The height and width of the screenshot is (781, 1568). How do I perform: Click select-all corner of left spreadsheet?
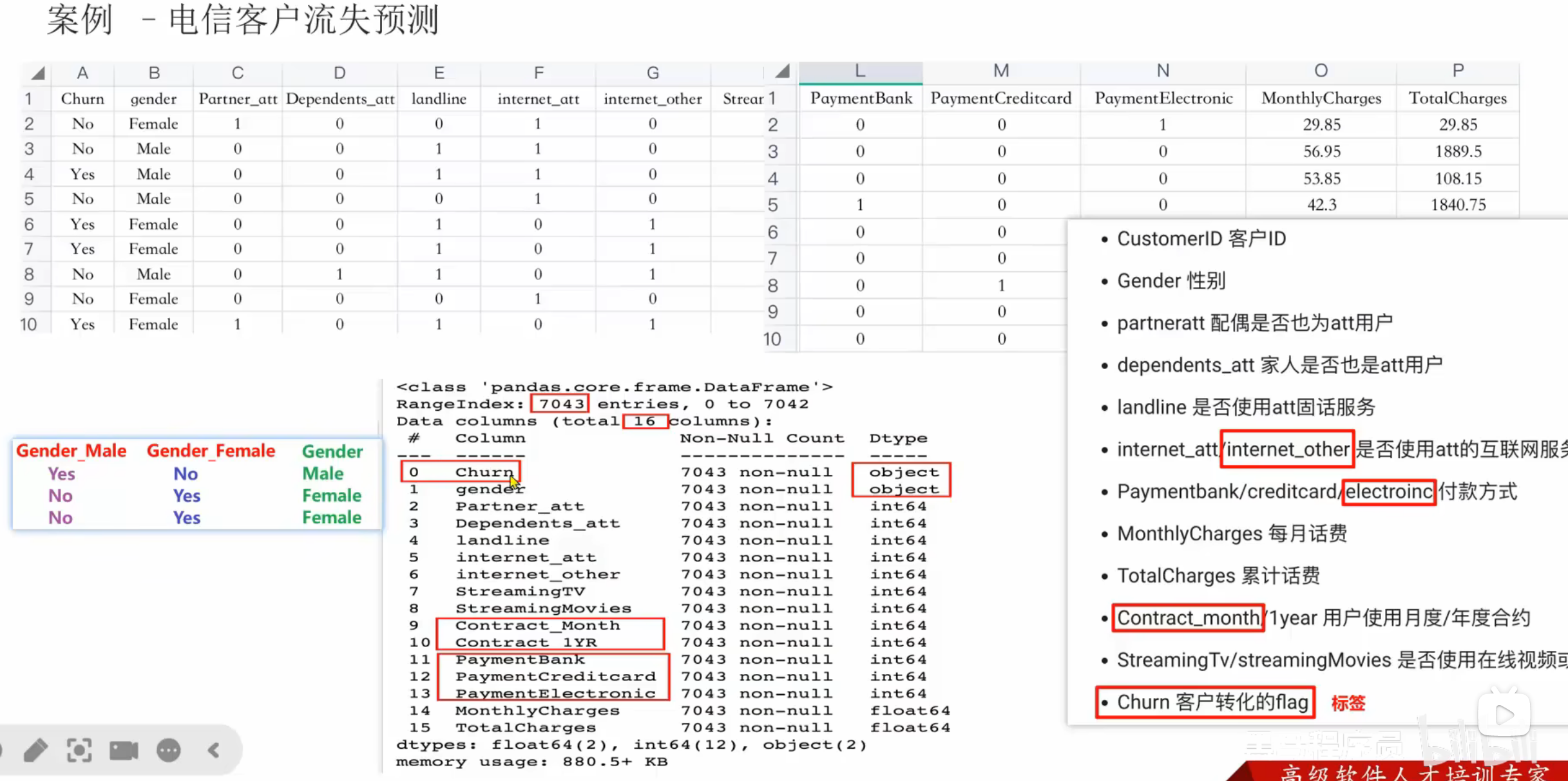pos(37,73)
